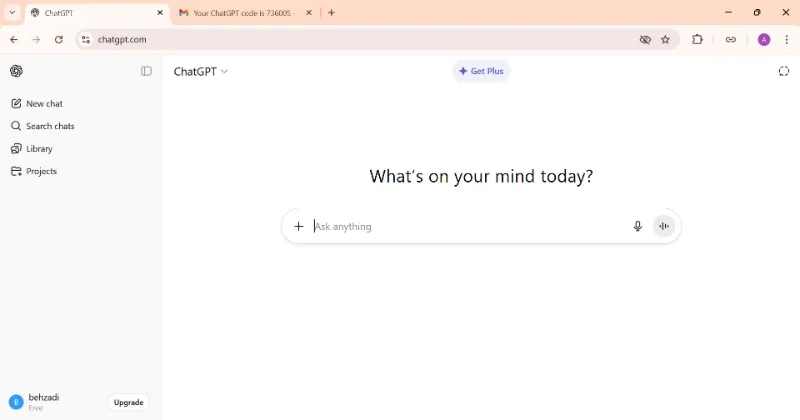Bookmark this page with the star icon
The image size is (800, 420).
665,39
